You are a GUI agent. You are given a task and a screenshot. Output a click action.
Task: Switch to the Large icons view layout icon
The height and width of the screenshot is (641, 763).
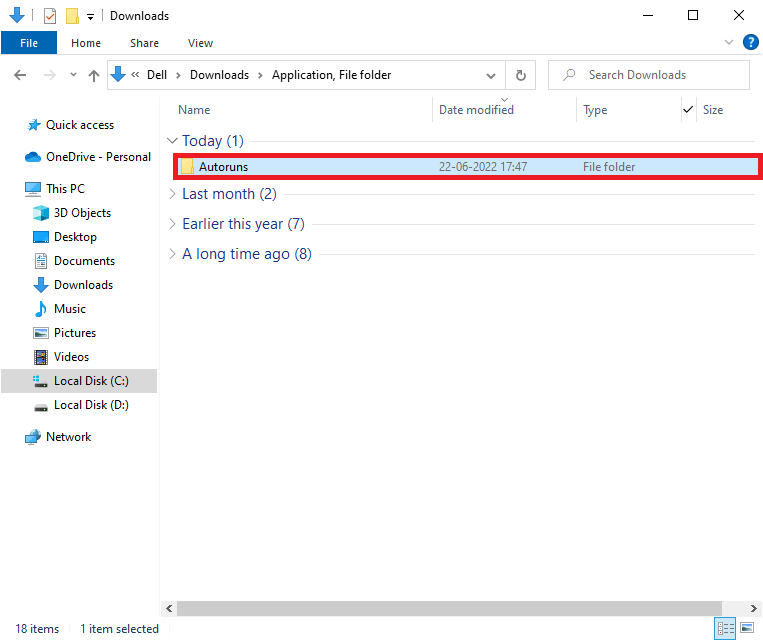(747, 628)
